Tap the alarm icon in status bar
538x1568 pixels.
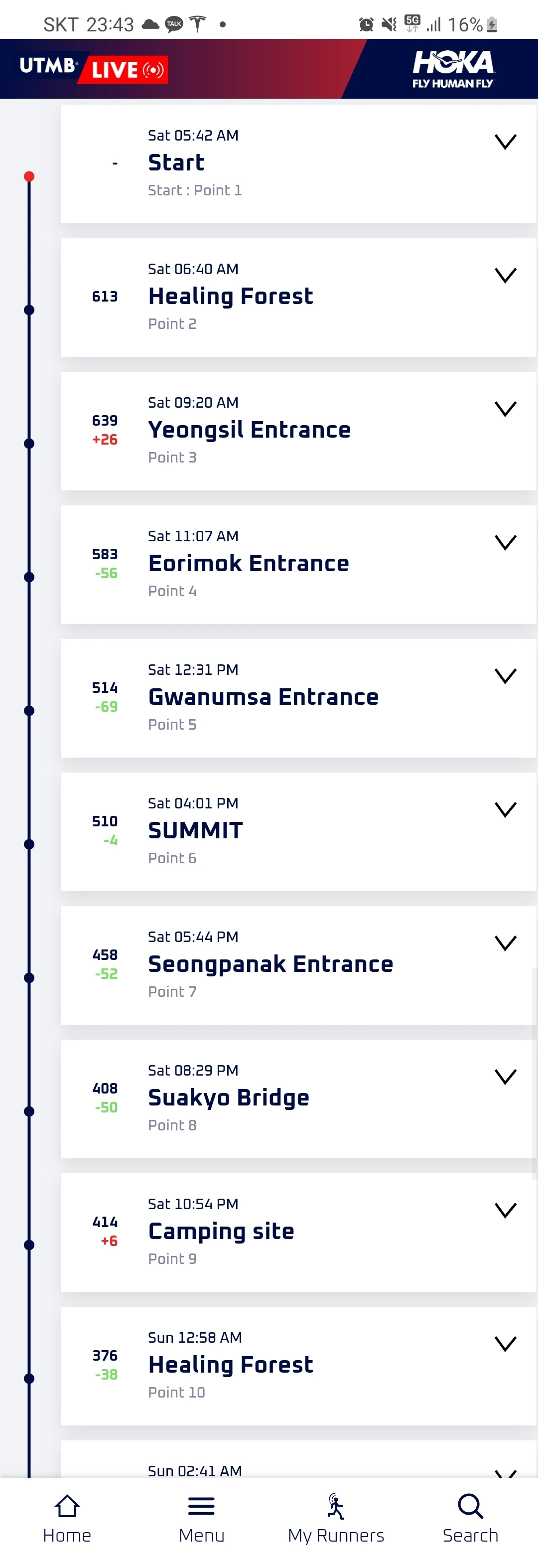click(x=366, y=25)
